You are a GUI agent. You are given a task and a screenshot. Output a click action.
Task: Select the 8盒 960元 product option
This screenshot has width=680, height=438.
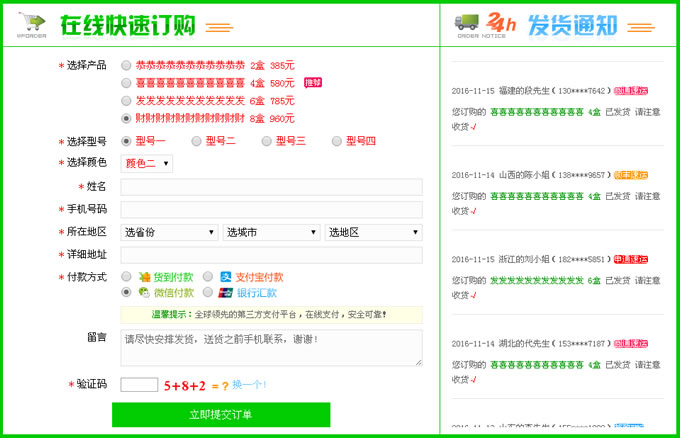click(x=126, y=118)
